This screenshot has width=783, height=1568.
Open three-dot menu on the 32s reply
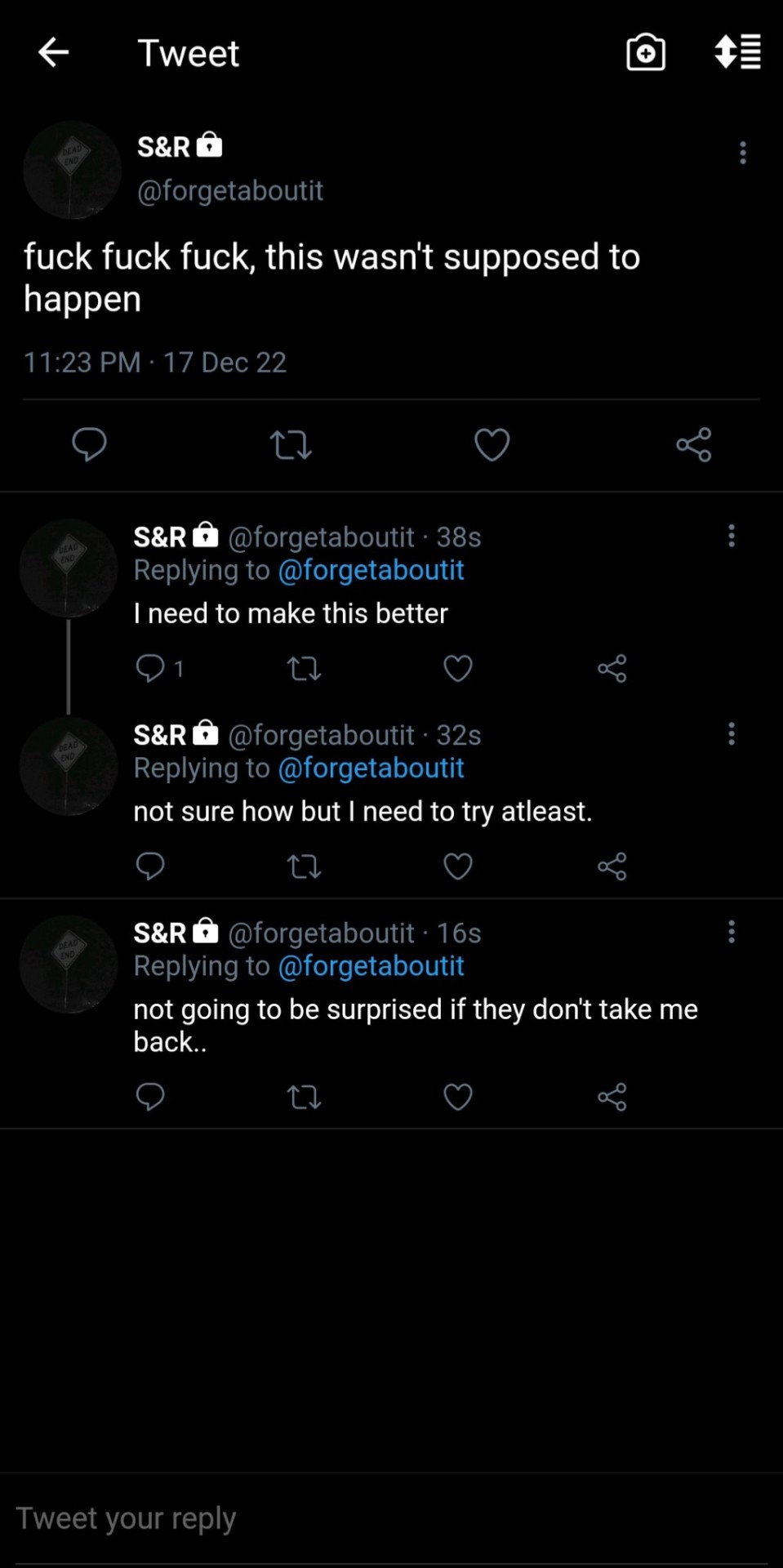pyautogui.click(x=732, y=733)
